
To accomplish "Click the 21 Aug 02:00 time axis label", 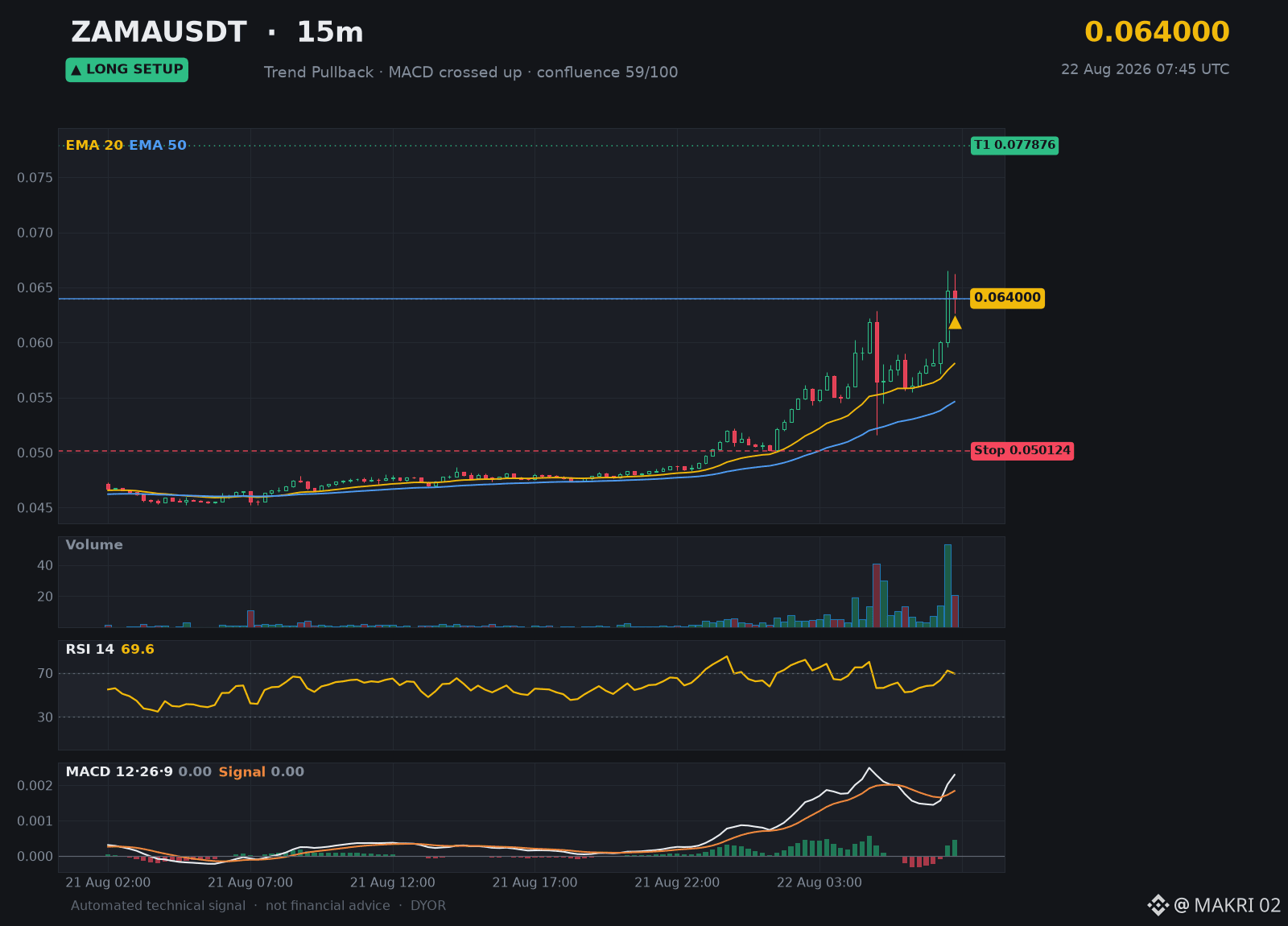I will point(108,883).
